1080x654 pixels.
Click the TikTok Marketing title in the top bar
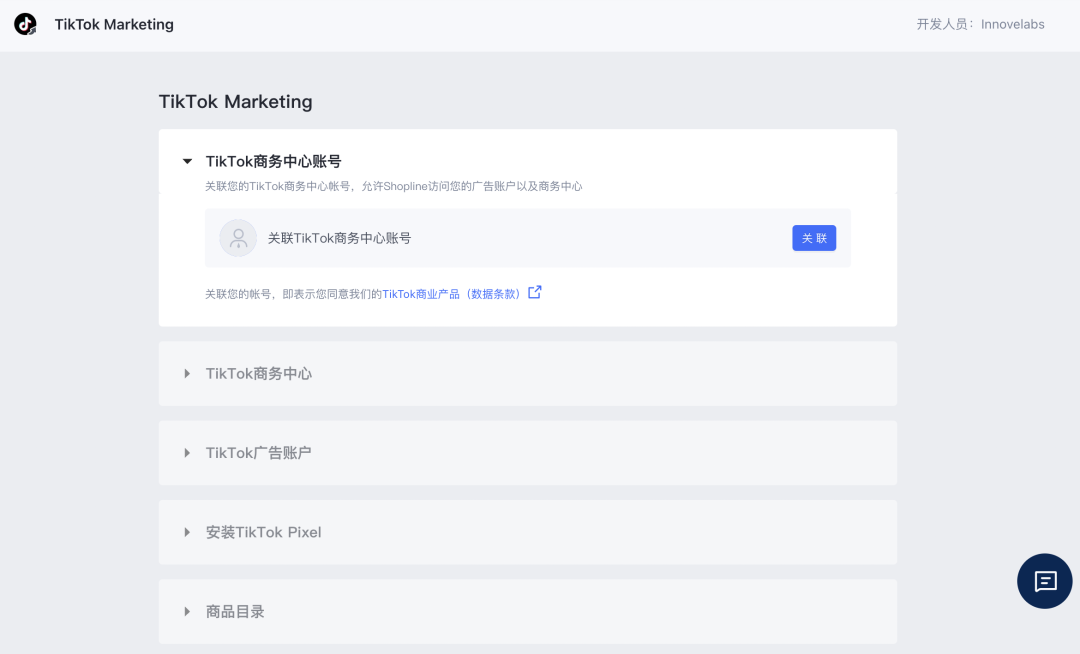click(x=114, y=24)
